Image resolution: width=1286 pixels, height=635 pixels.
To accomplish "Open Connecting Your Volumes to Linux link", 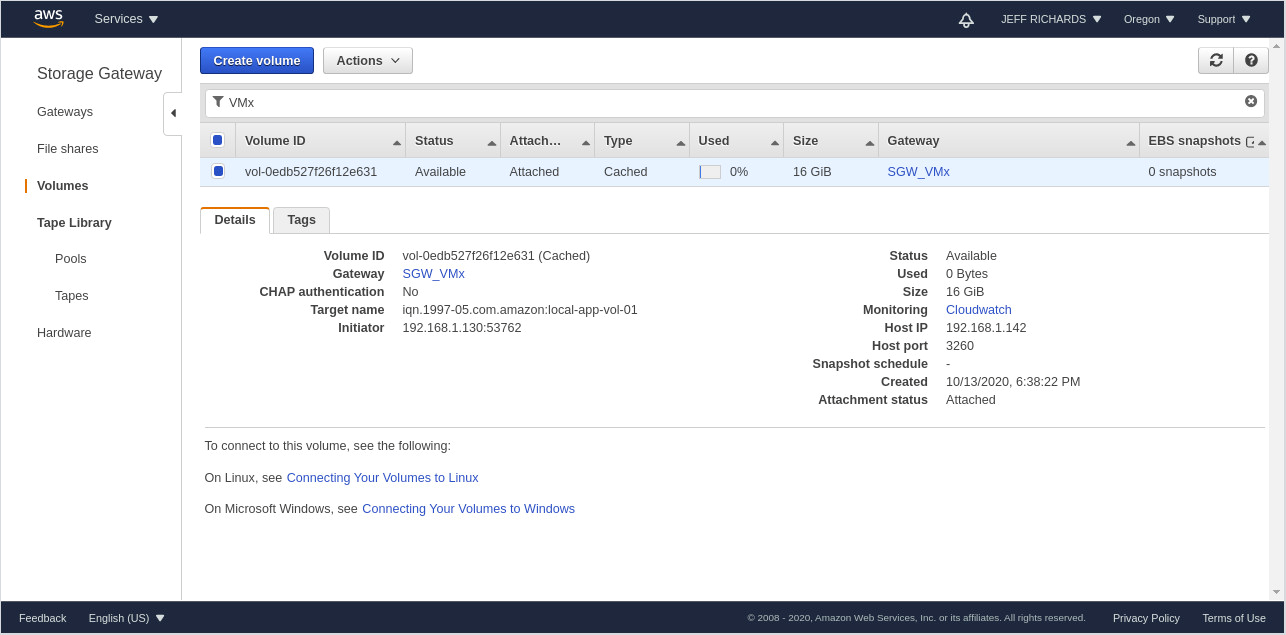I will (382, 478).
